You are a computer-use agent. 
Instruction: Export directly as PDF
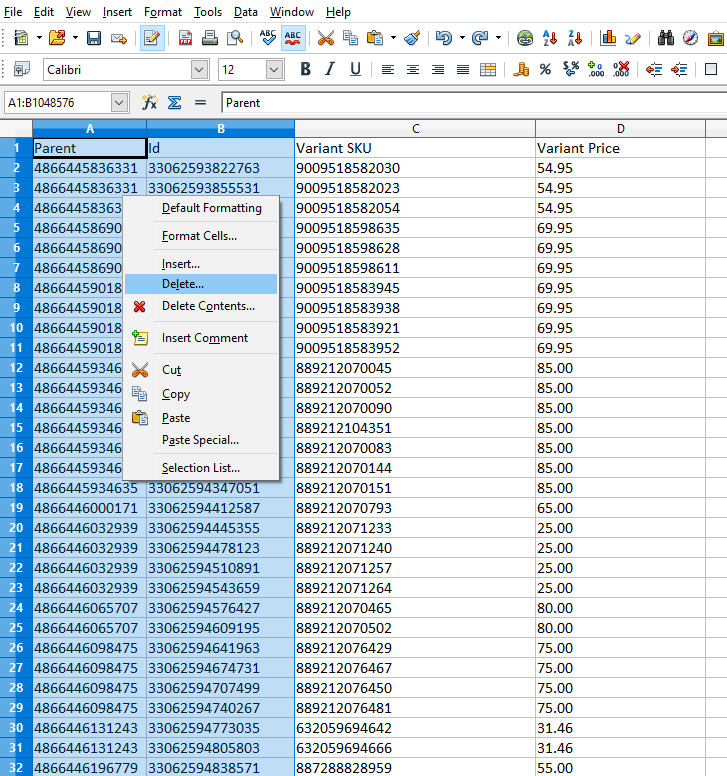click(x=186, y=39)
